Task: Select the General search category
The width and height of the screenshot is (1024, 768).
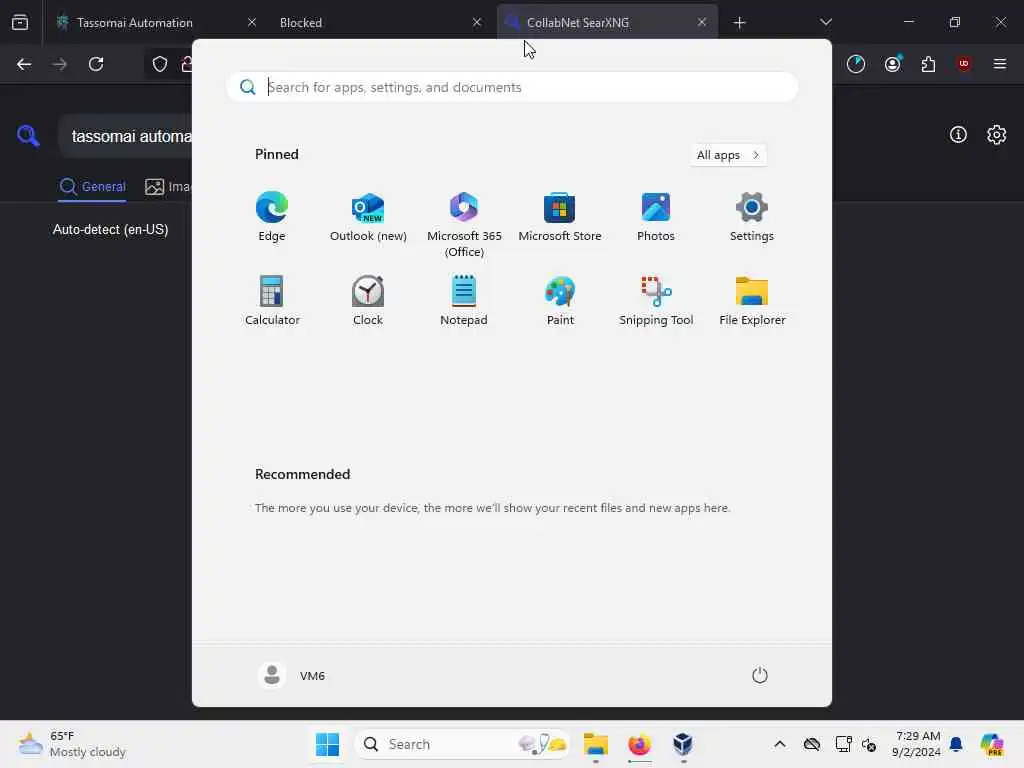Action: click(x=92, y=187)
